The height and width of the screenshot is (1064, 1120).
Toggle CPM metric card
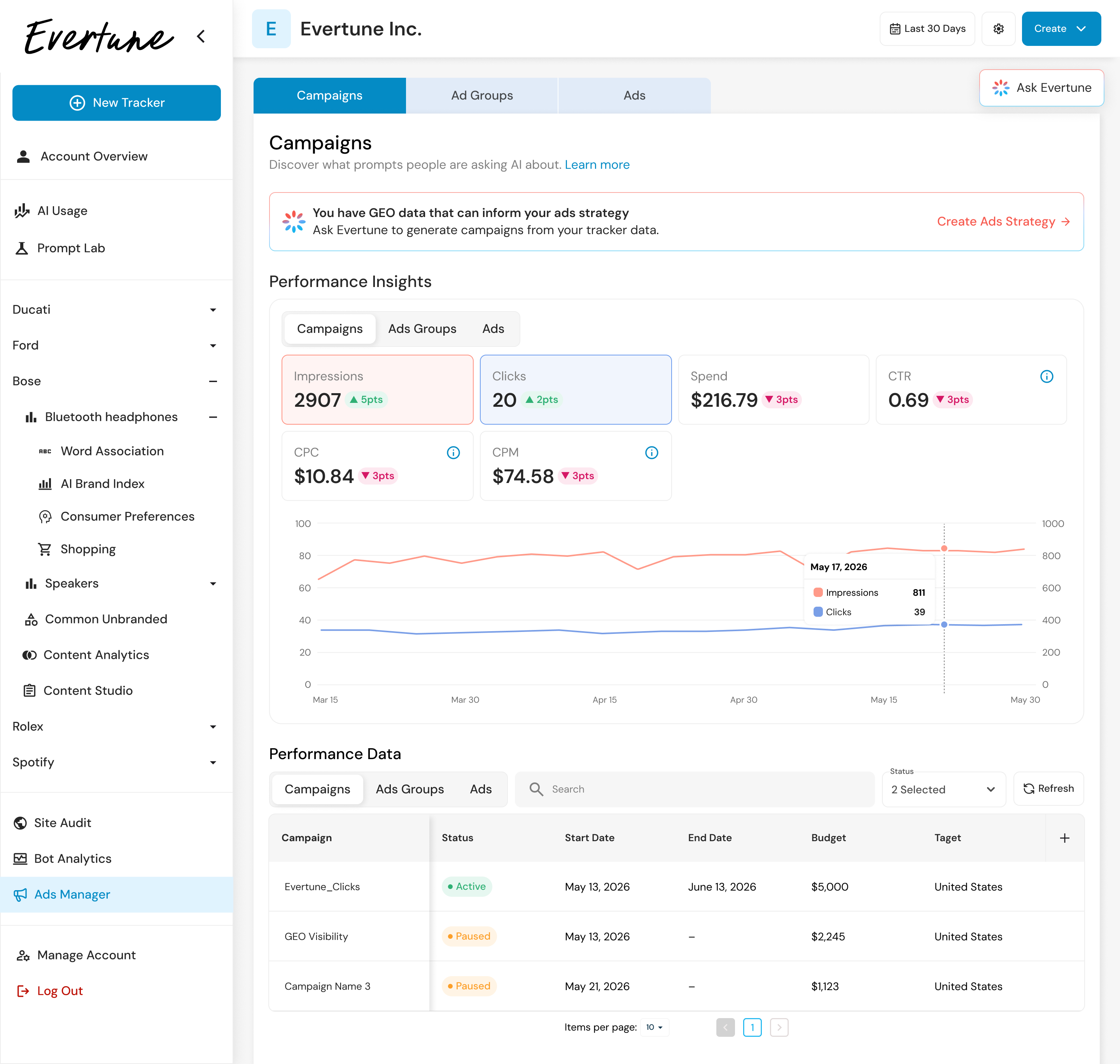[576, 465]
